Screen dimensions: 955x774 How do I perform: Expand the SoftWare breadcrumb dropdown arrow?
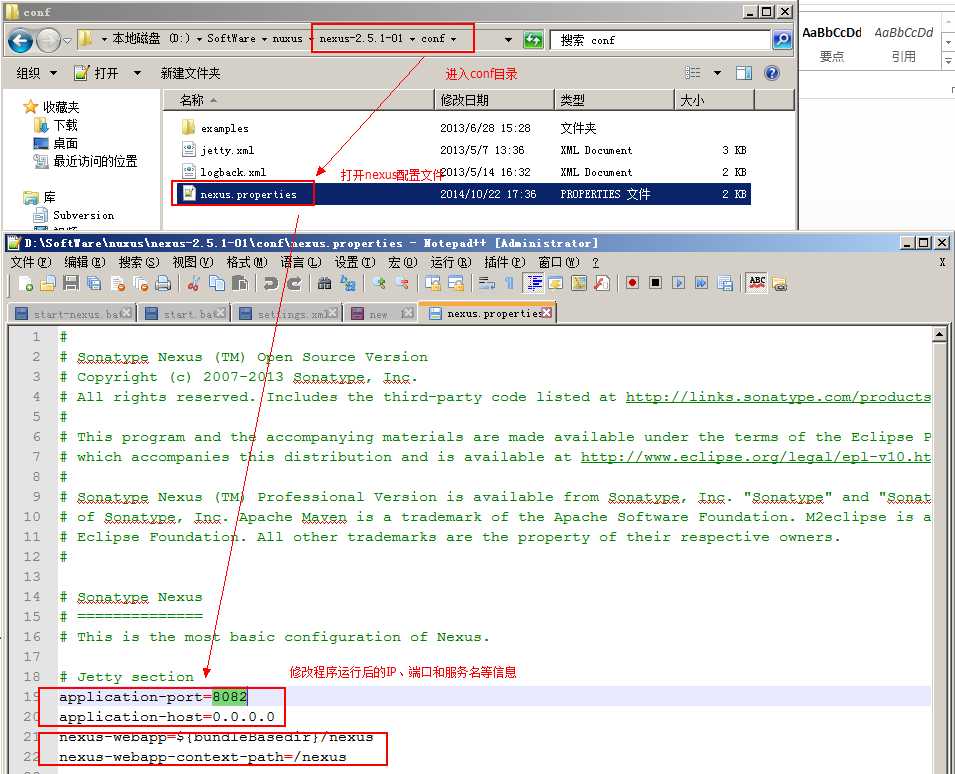point(264,39)
